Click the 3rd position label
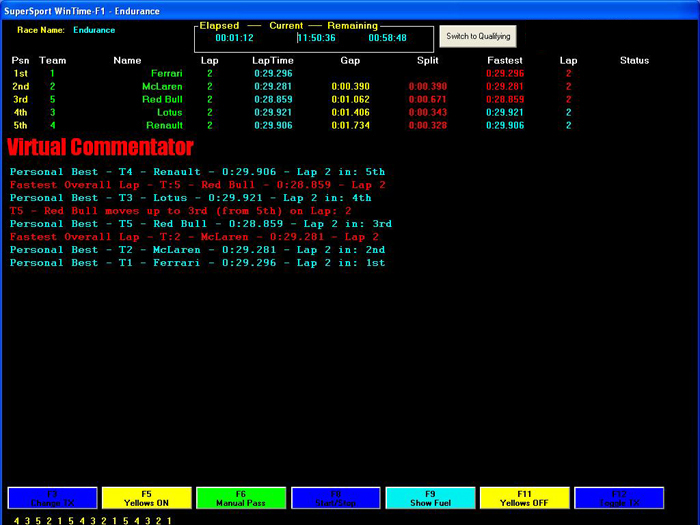Screen dimensions: 700x525 pyautogui.click(x=21, y=99)
